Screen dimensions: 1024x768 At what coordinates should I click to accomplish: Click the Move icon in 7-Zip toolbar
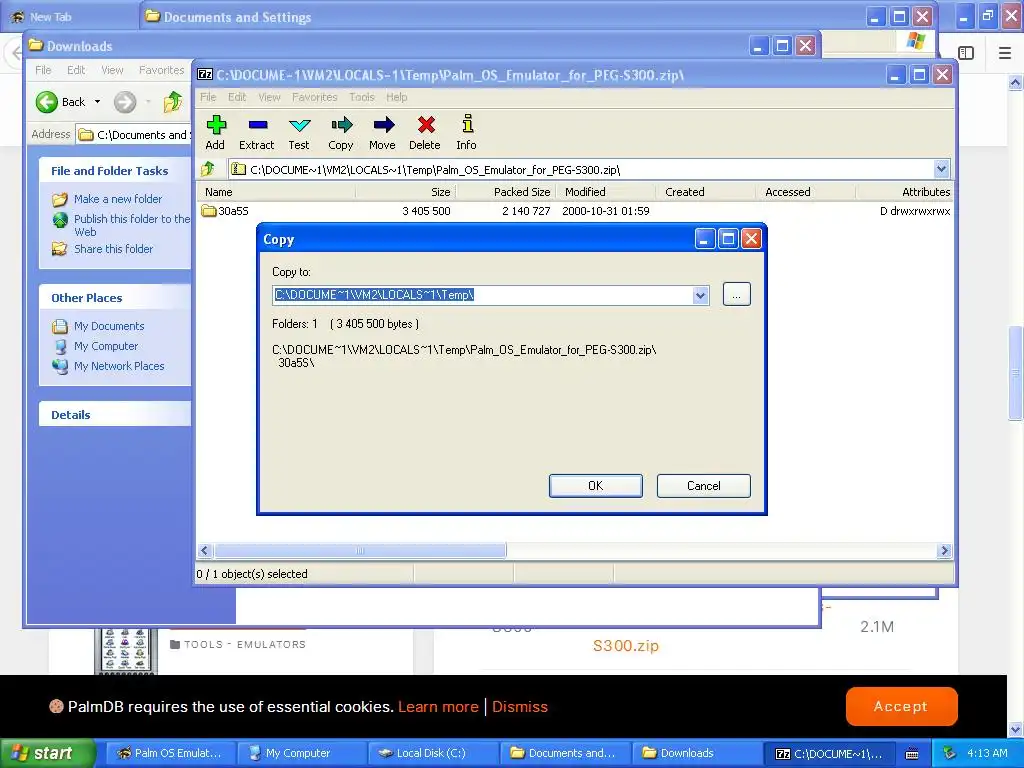[x=383, y=133]
